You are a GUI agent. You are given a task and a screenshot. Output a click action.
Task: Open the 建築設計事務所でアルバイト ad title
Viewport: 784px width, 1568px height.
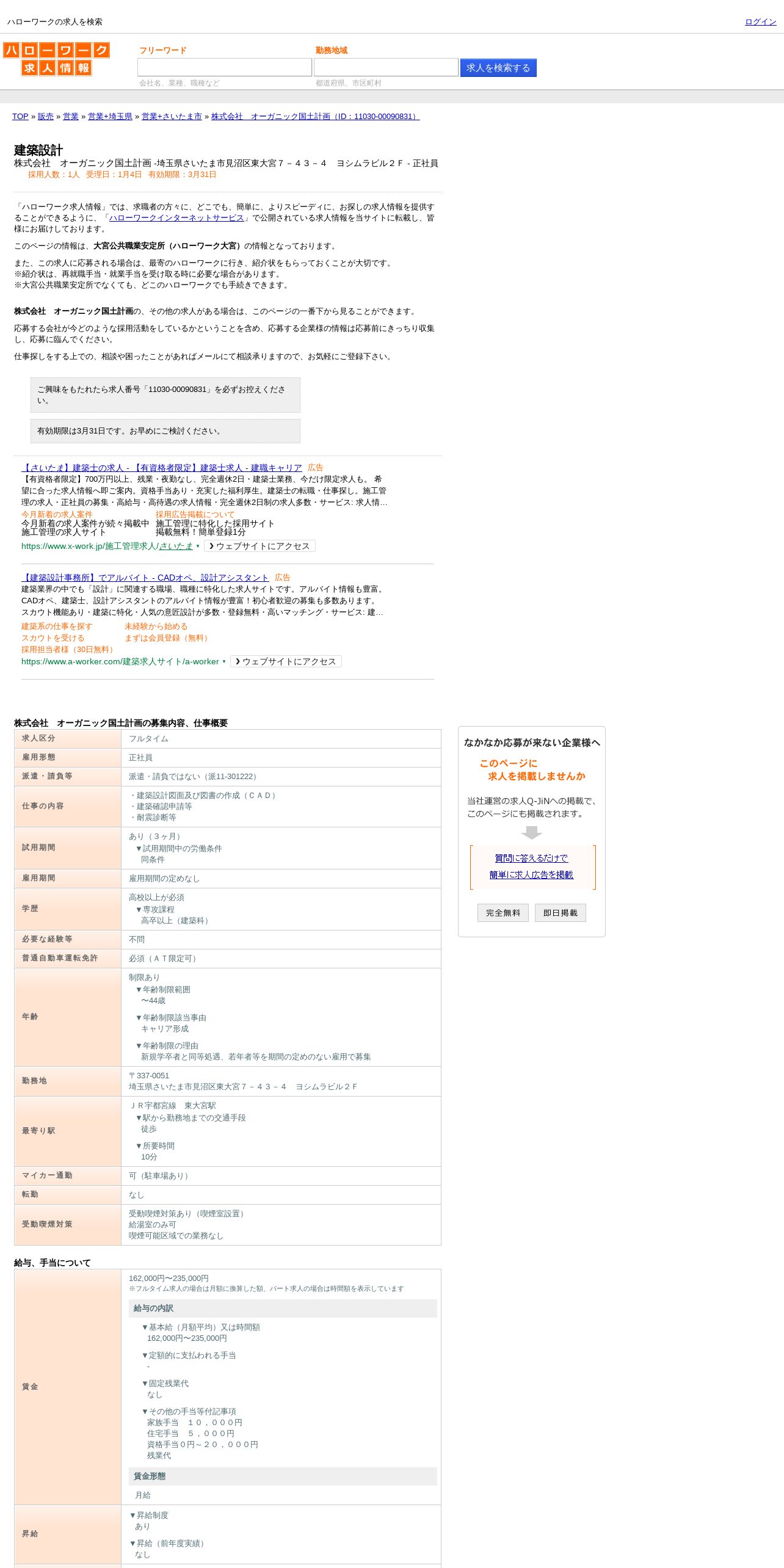coord(145,578)
